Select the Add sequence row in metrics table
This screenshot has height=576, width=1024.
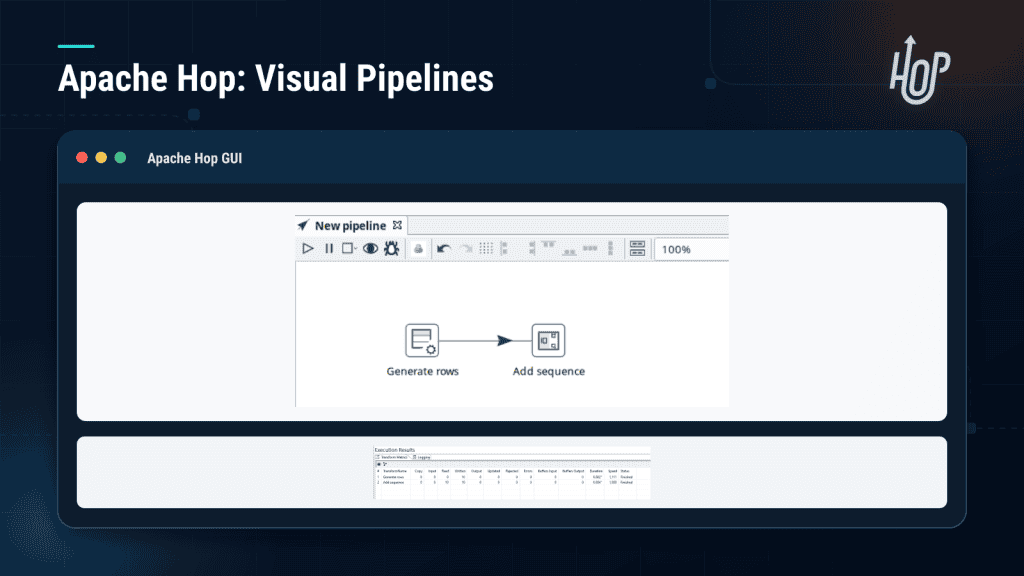click(x=513, y=483)
